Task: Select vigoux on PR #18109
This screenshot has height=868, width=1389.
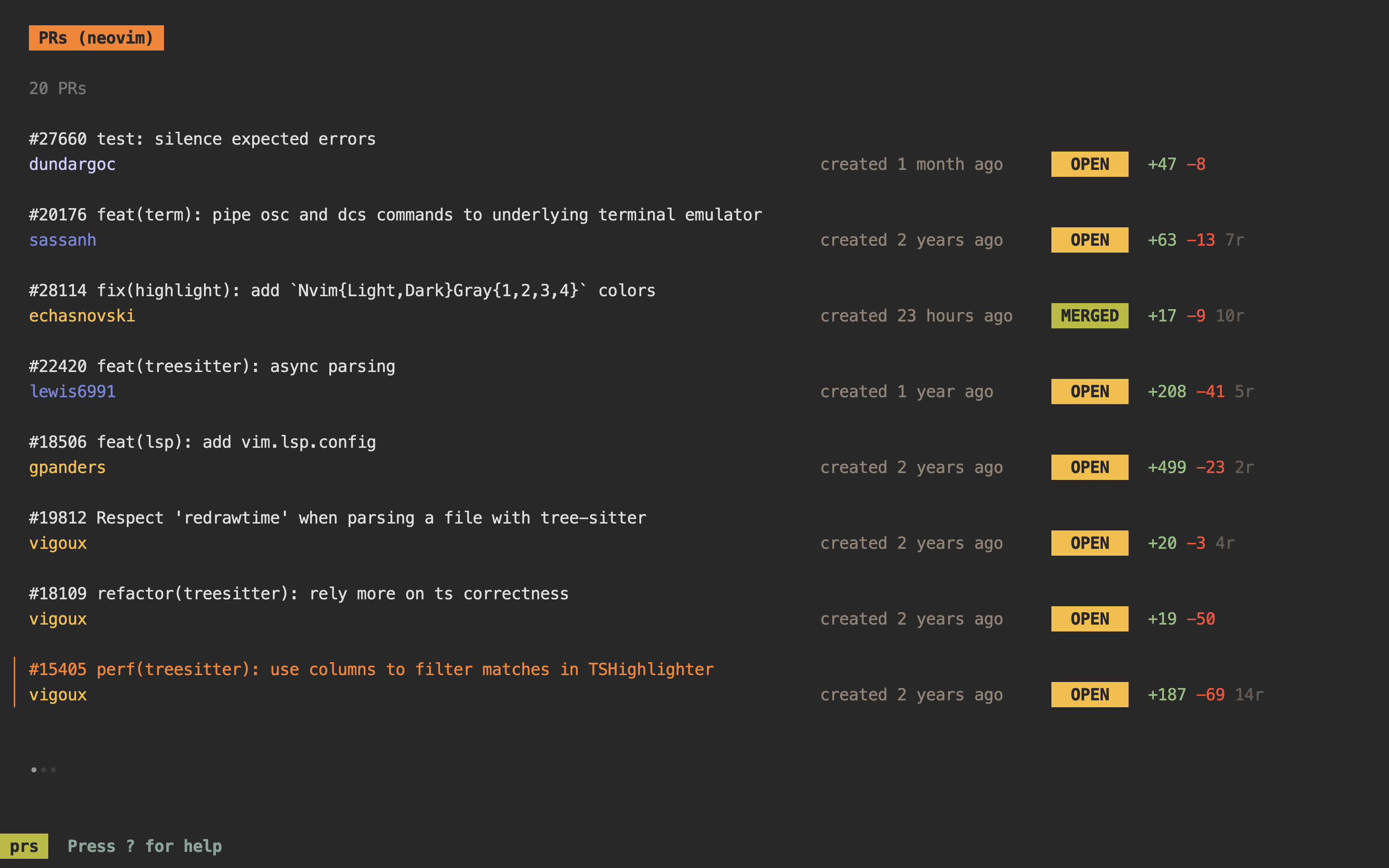Action: 57,618
